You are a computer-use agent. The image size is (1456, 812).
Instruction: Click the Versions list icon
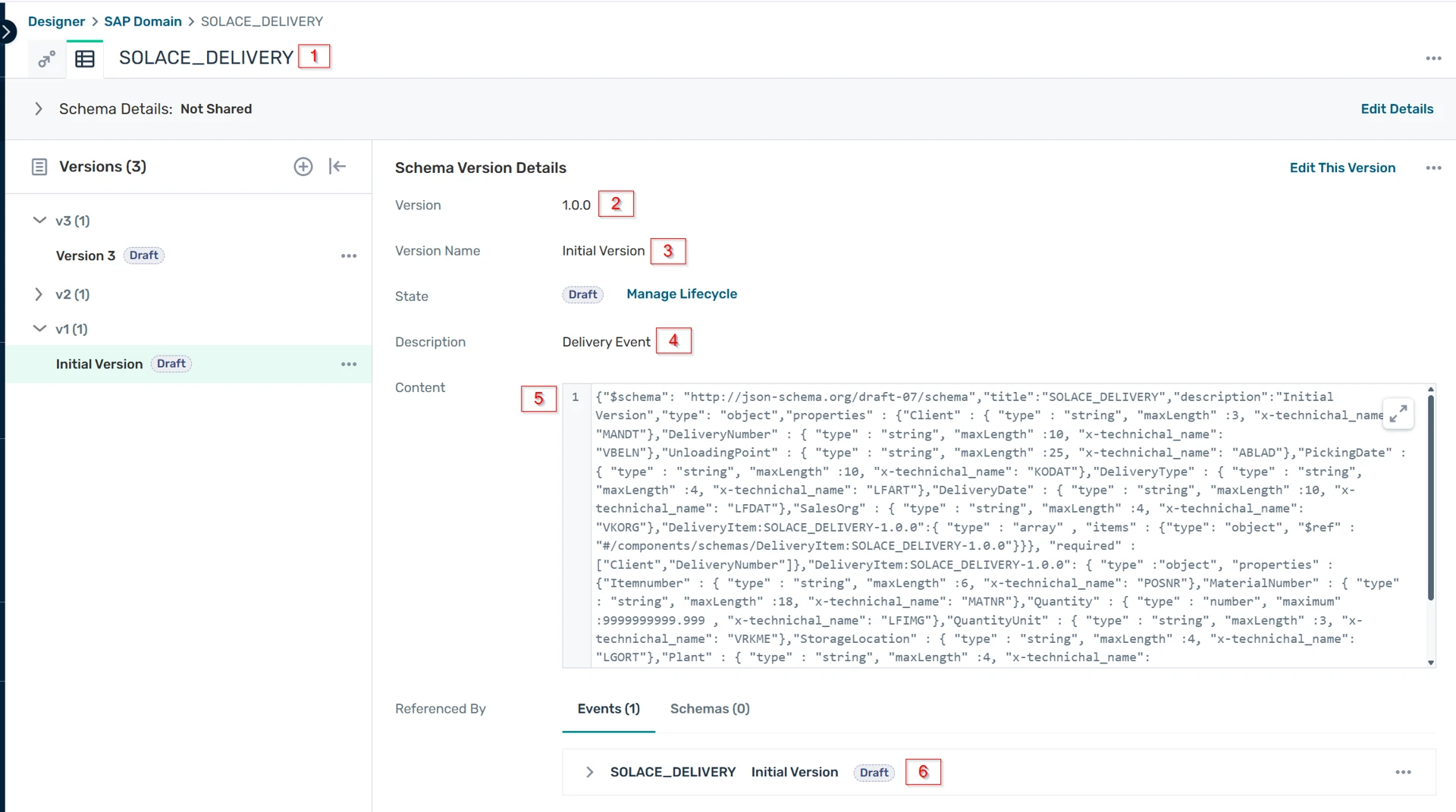pos(39,167)
